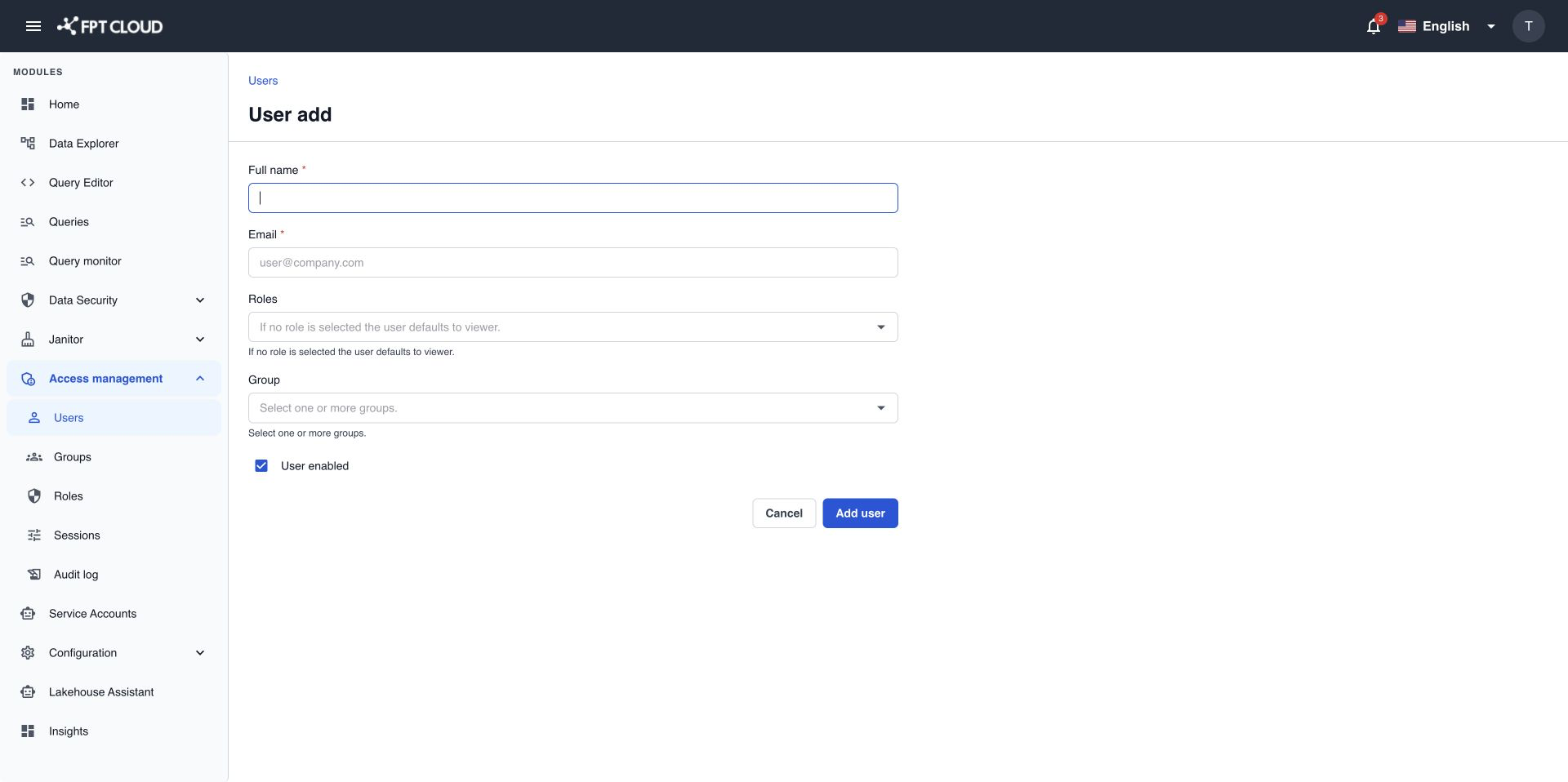This screenshot has height=782, width=1568.
Task: Click the Lakehouse Assistant bot icon
Action: click(28, 692)
